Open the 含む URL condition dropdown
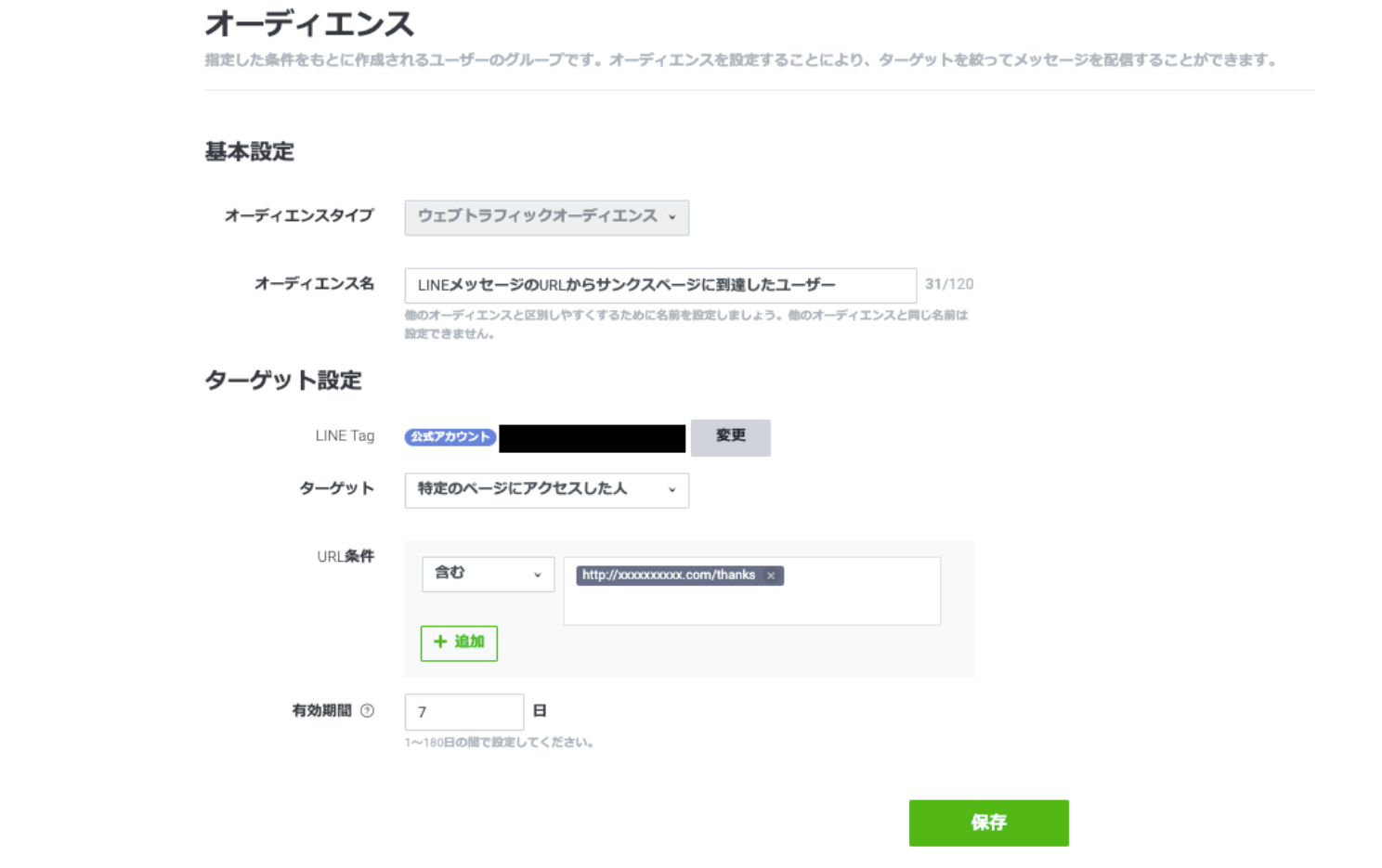The image size is (1382, 868). pyautogui.click(x=488, y=574)
